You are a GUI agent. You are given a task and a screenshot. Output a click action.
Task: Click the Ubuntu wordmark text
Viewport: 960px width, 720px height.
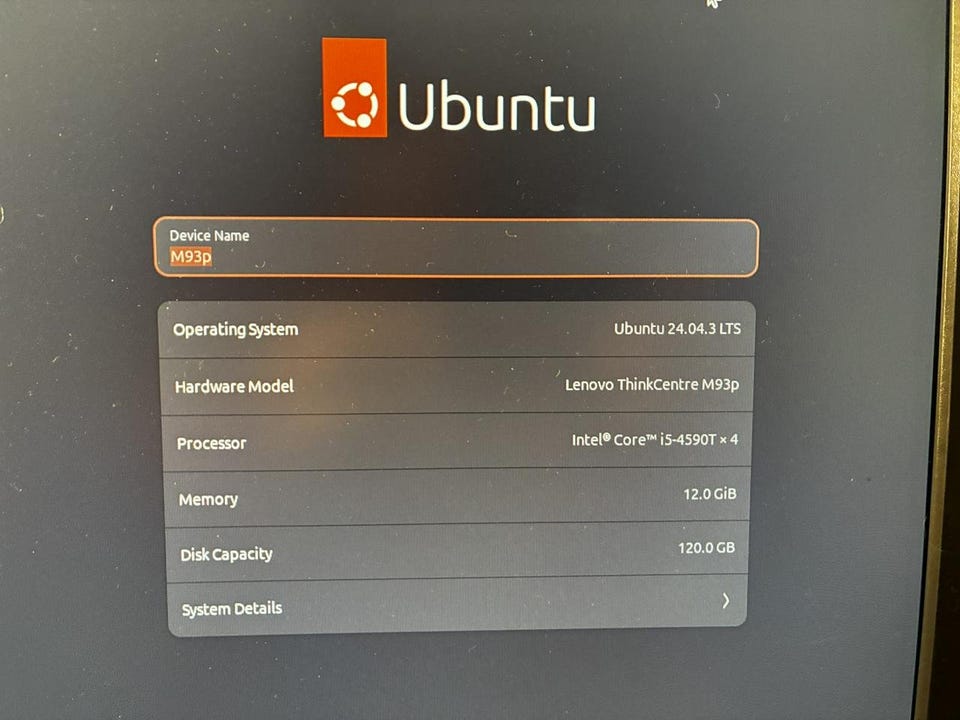[x=497, y=107]
